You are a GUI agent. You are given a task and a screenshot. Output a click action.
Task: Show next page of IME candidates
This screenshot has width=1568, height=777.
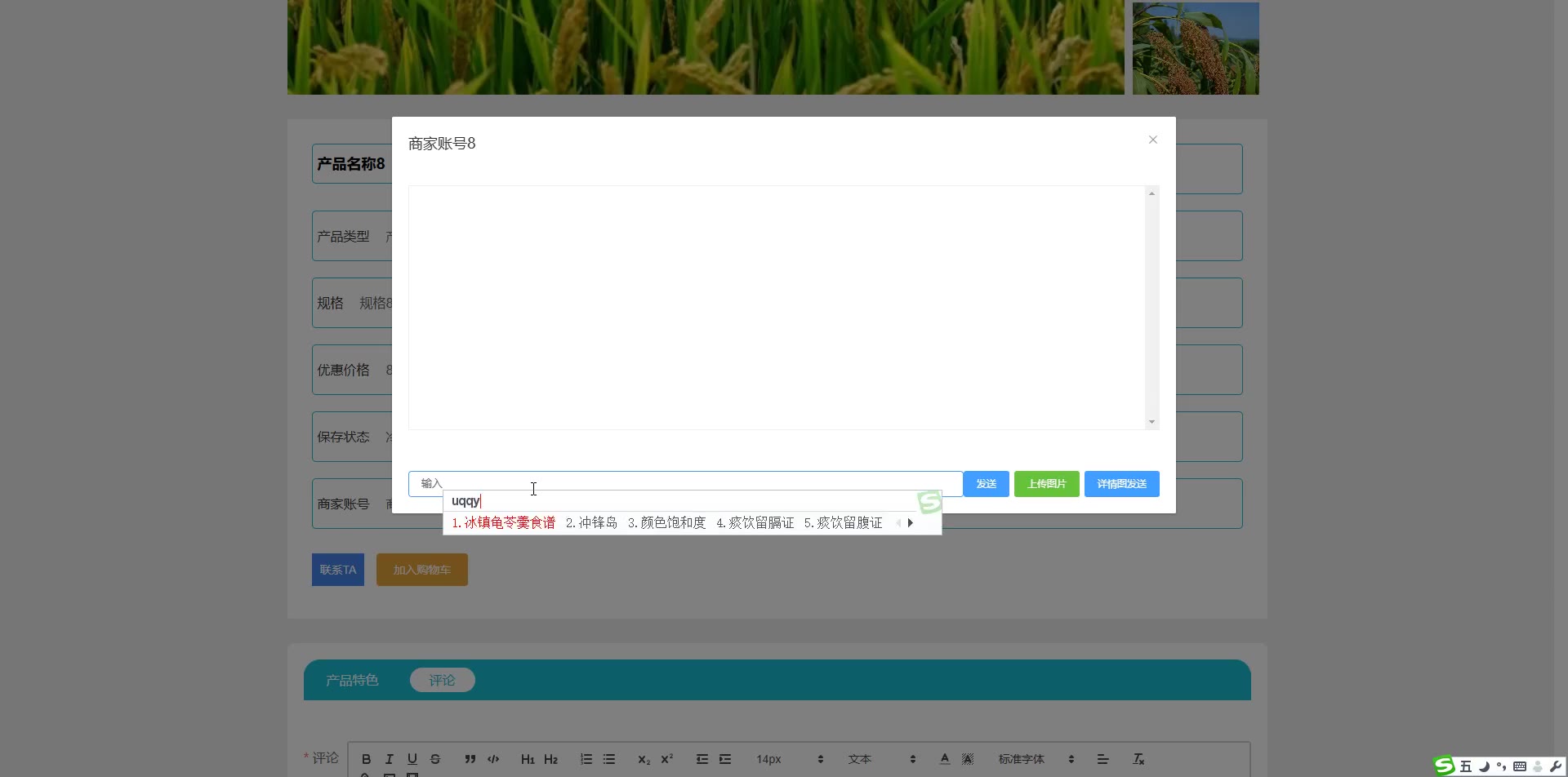(911, 523)
